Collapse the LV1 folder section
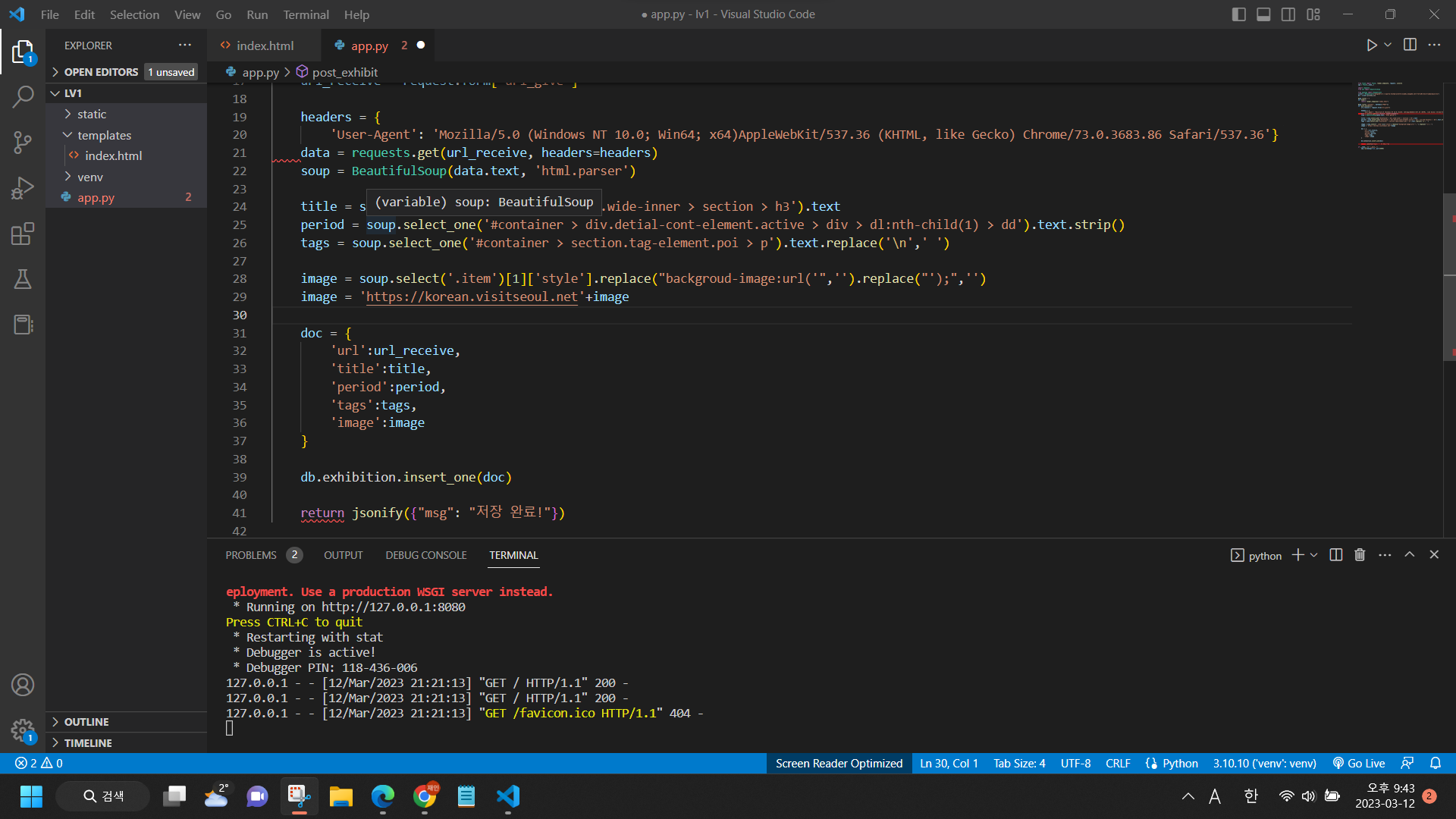The width and height of the screenshot is (1456, 819). click(126, 93)
